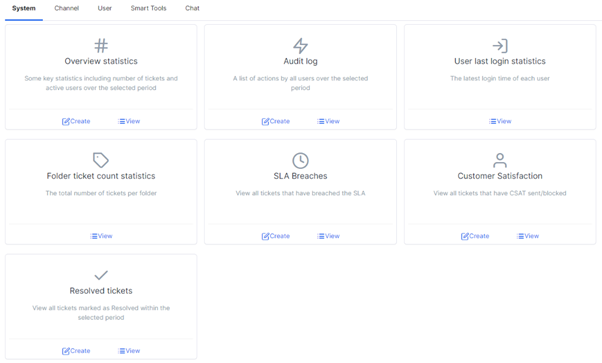
Task: Open the Smart Tools tab
Action: [148, 8]
